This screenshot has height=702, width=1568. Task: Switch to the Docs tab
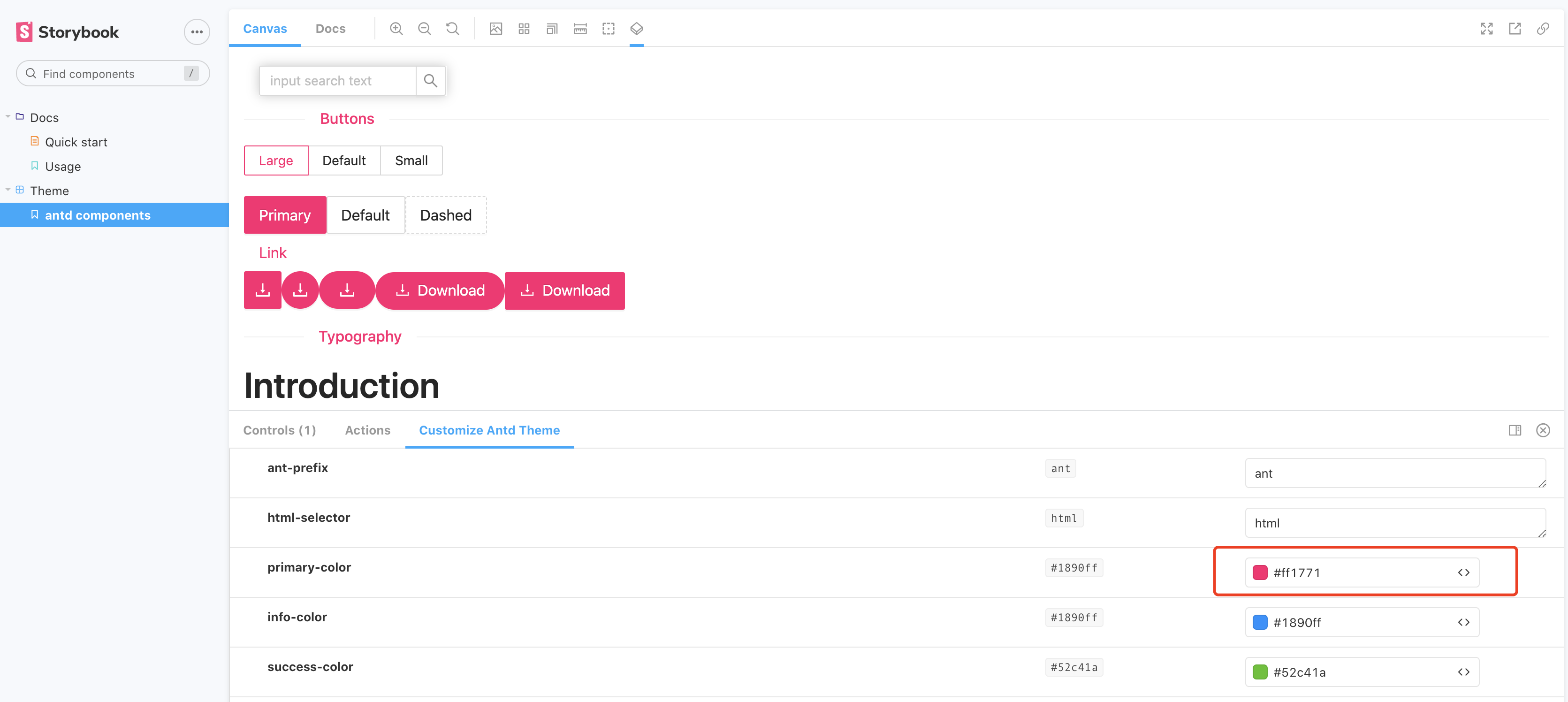coord(330,29)
